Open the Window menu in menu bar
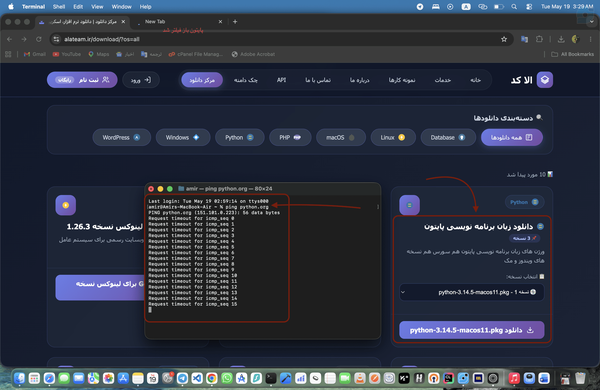This screenshot has width=600, height=390. 121,7
